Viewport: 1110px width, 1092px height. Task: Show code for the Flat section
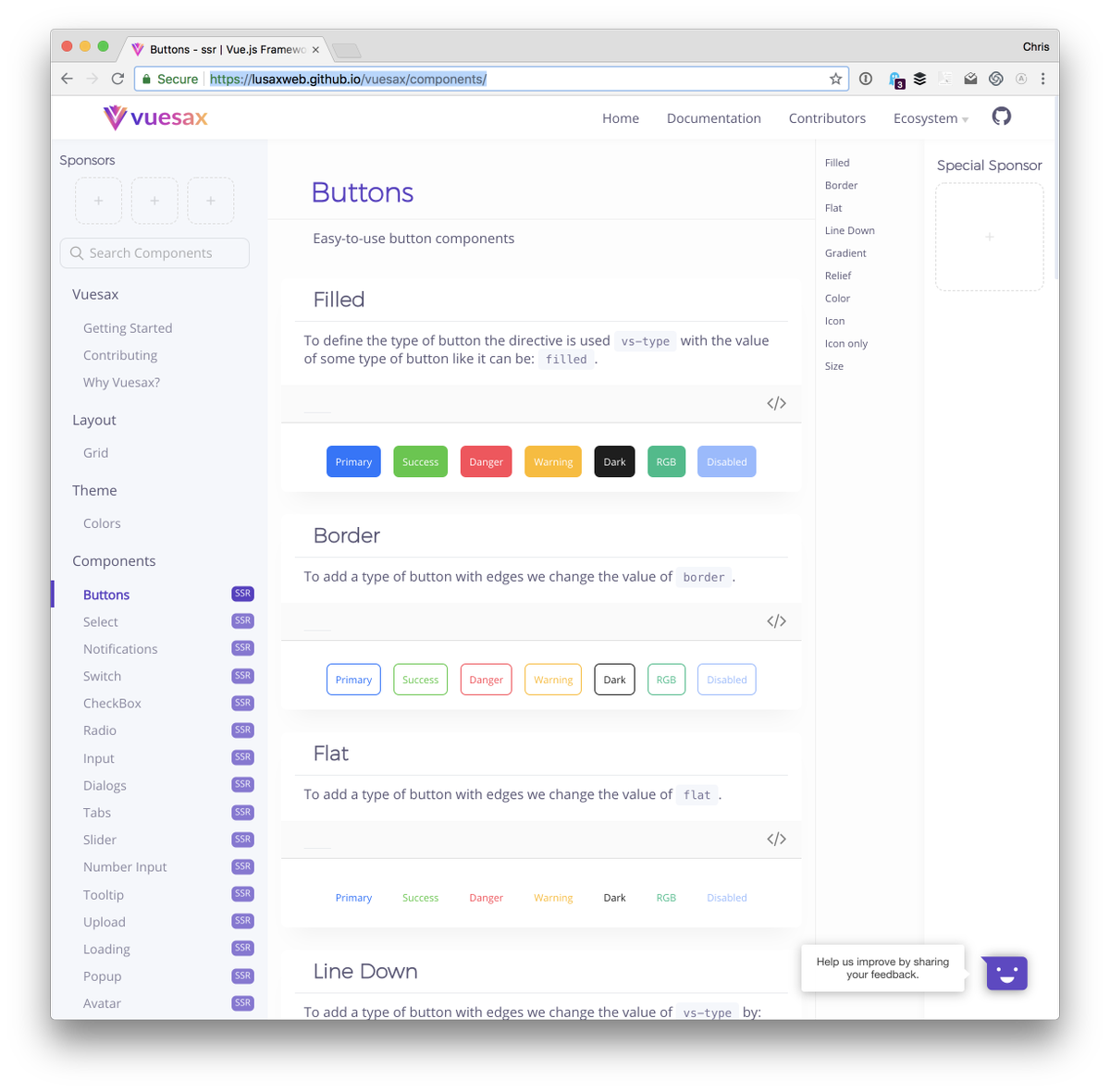tap(776, 840)
